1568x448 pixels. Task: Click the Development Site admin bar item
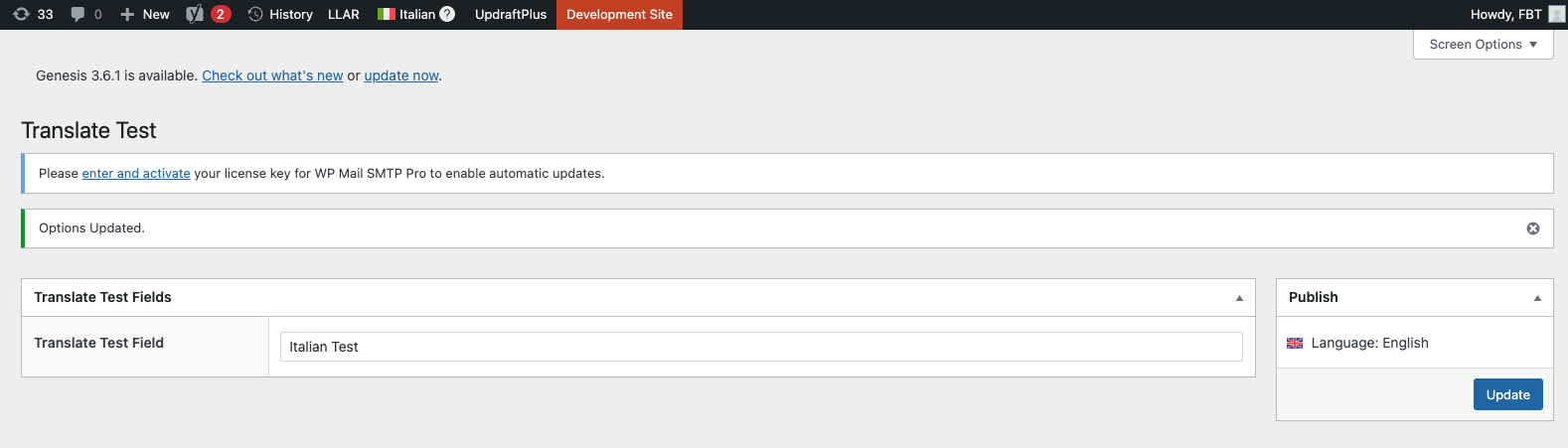pos(619,14)
